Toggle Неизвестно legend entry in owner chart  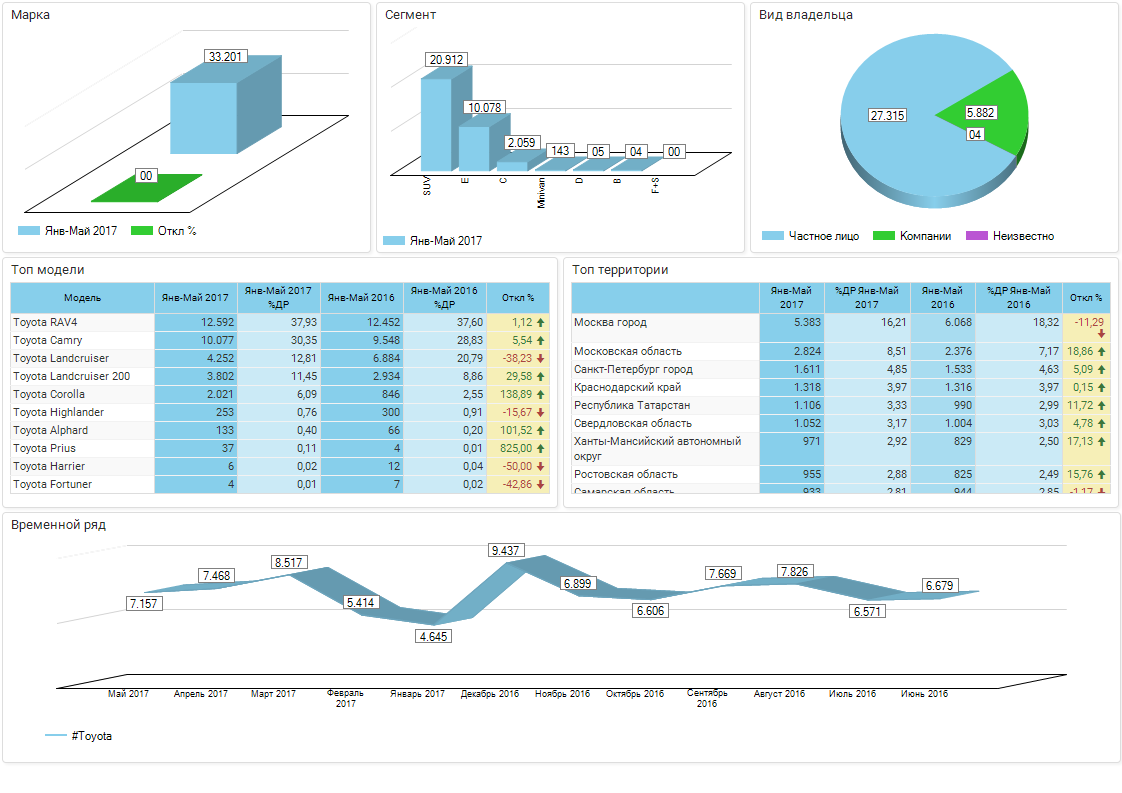coord(1010,236)
